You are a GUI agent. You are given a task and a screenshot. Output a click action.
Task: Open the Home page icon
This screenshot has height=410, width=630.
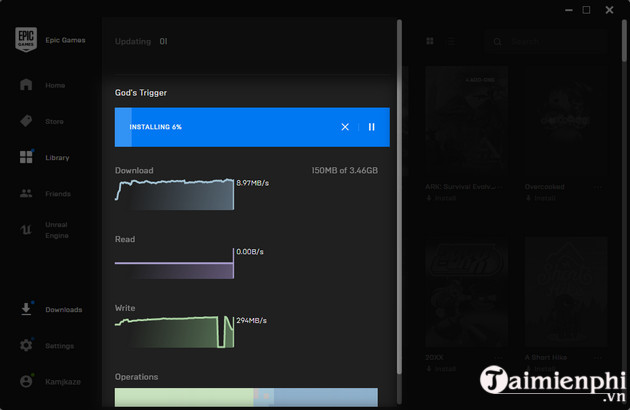[x=26, y=85]
